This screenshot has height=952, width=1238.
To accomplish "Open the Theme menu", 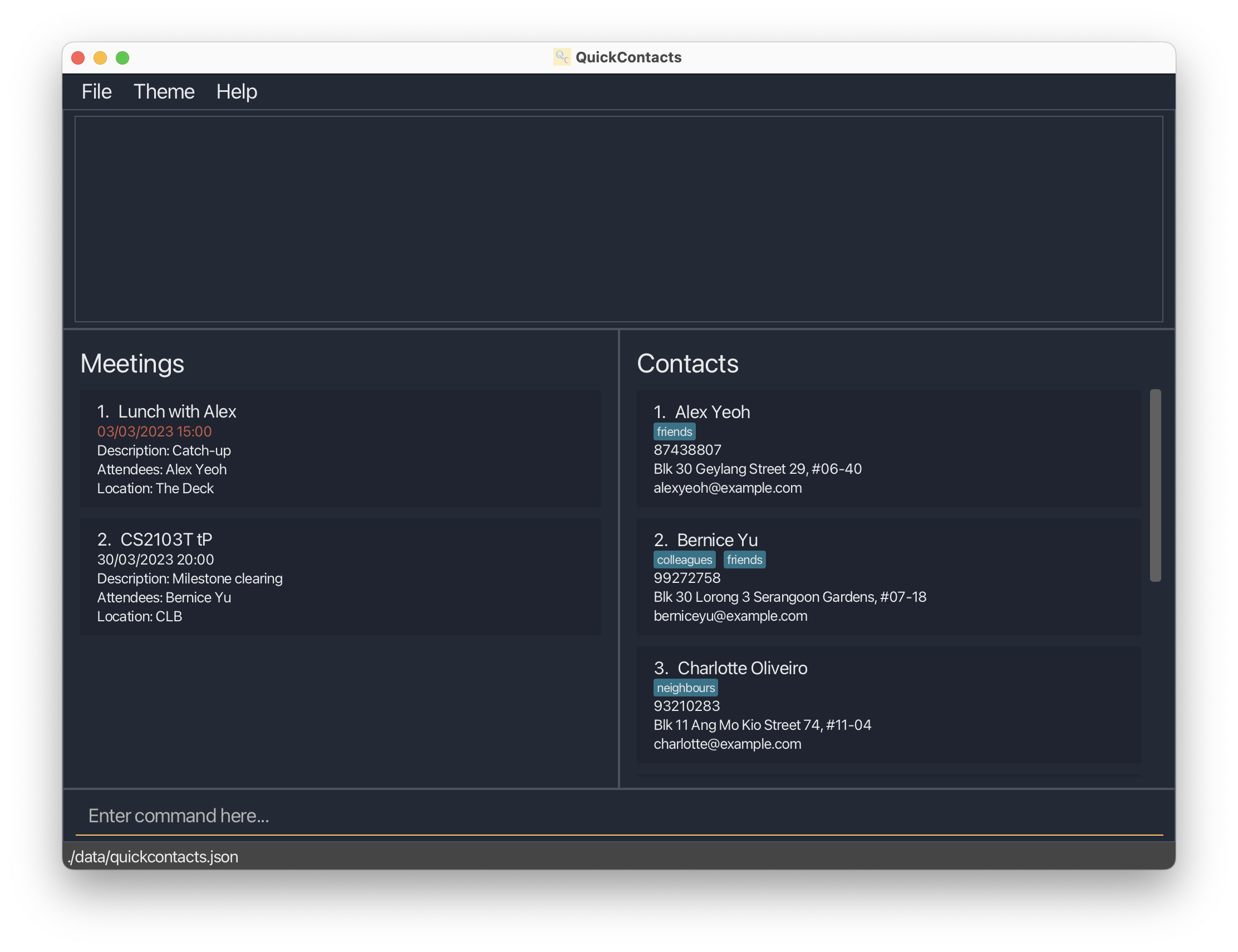I will coord(164,92).
